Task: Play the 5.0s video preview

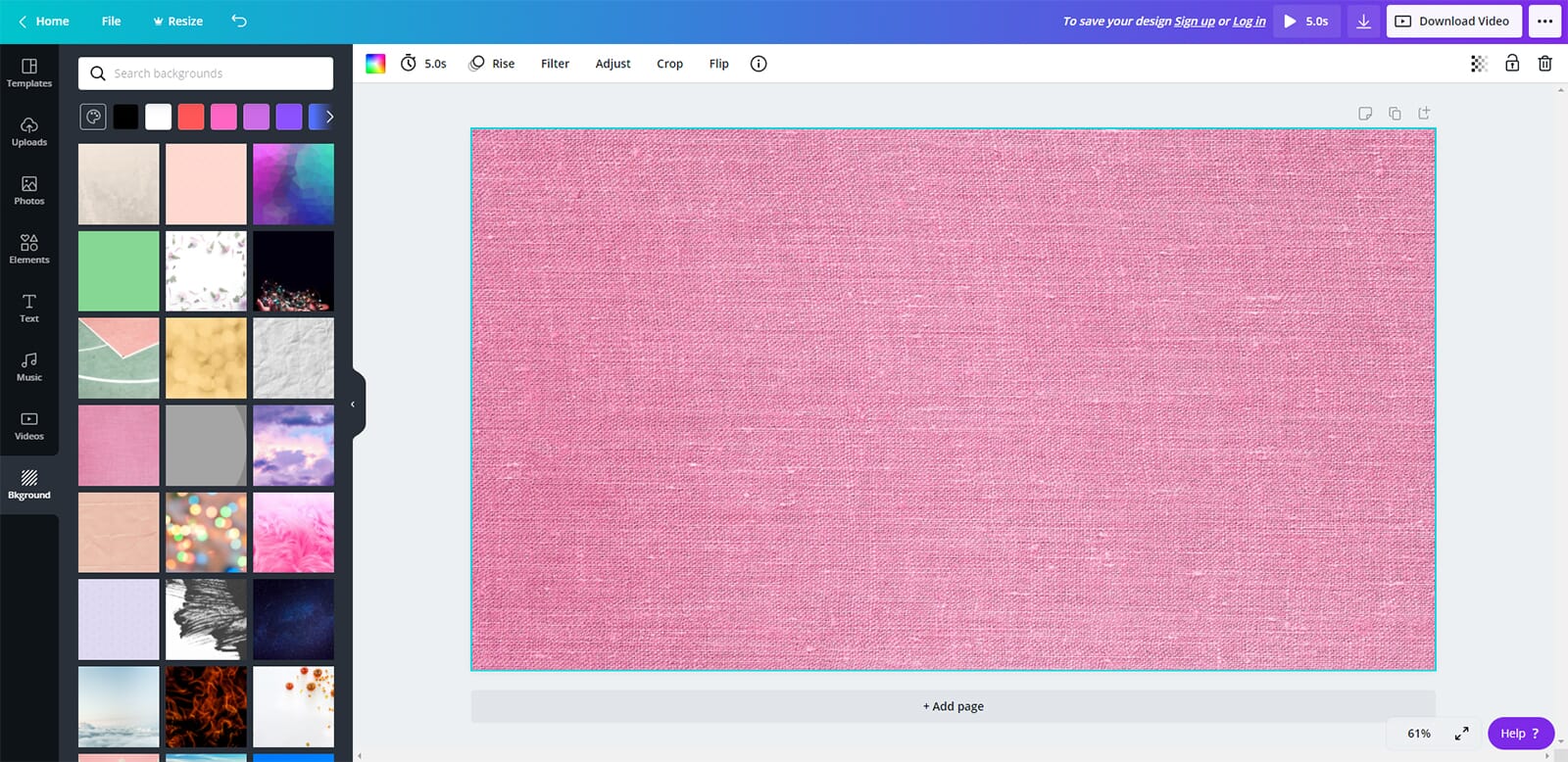Action: tap(1306, 21)
